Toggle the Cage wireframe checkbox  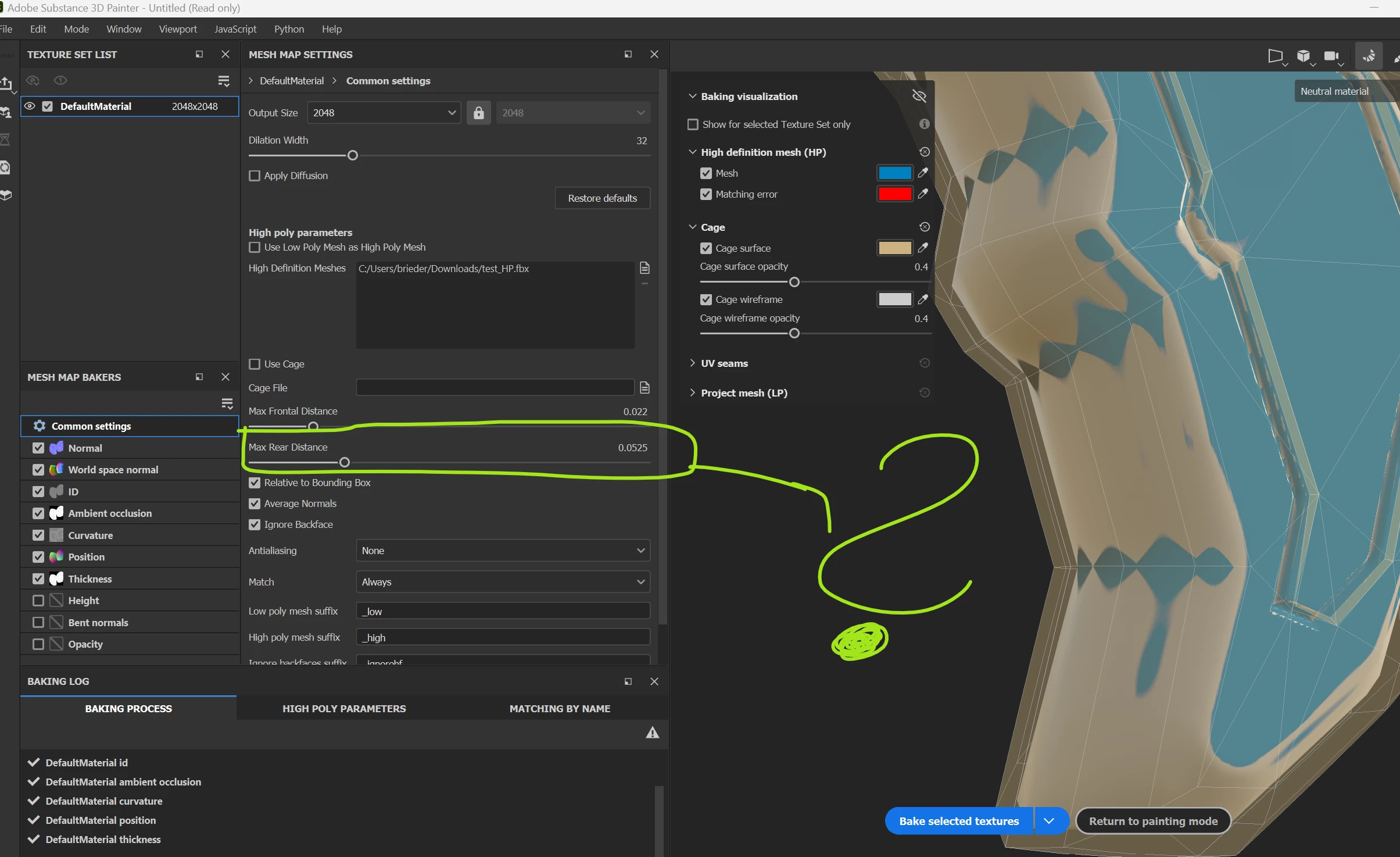pos(706,299)
